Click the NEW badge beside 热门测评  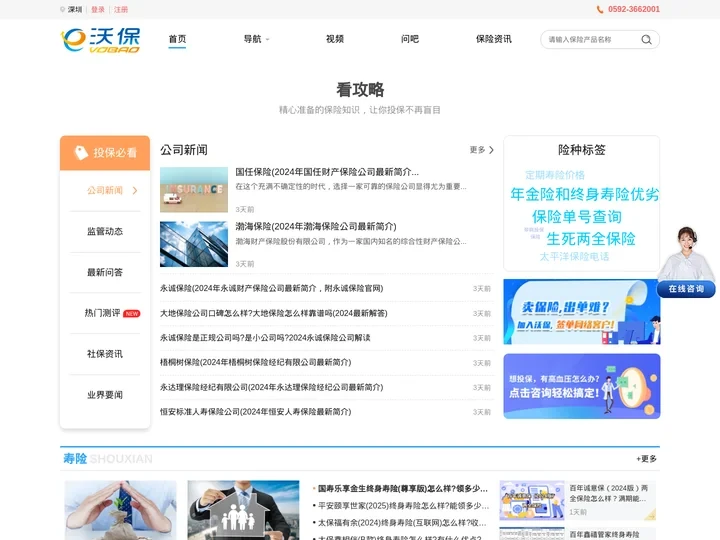(132, 314)
